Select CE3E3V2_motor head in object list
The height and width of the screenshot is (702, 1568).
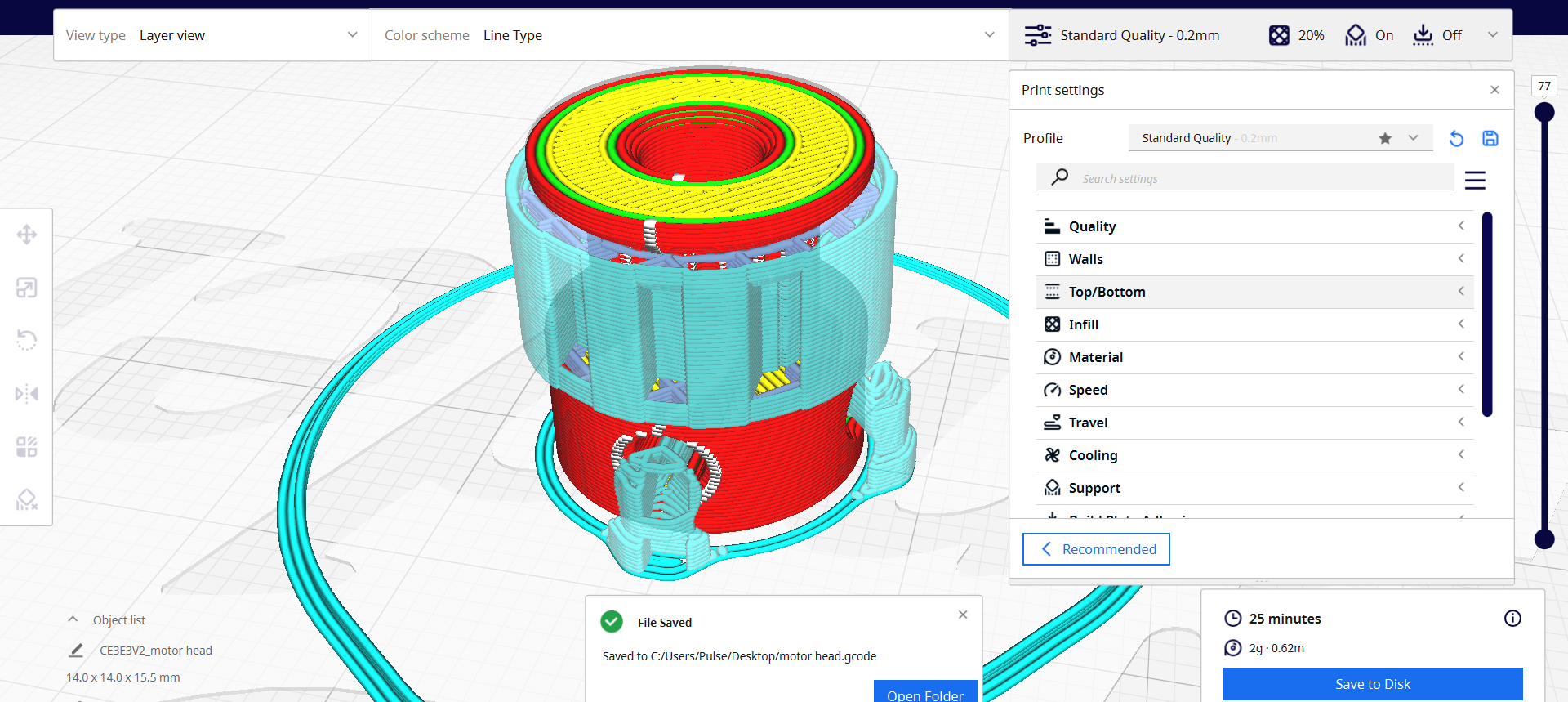point(156,651)
